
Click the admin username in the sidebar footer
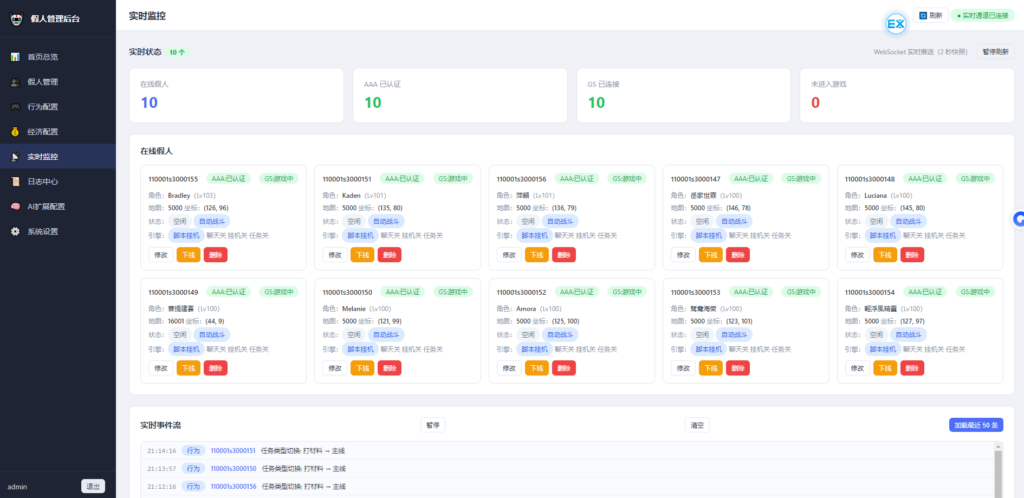pyautogui.click(x=17, y=487)
